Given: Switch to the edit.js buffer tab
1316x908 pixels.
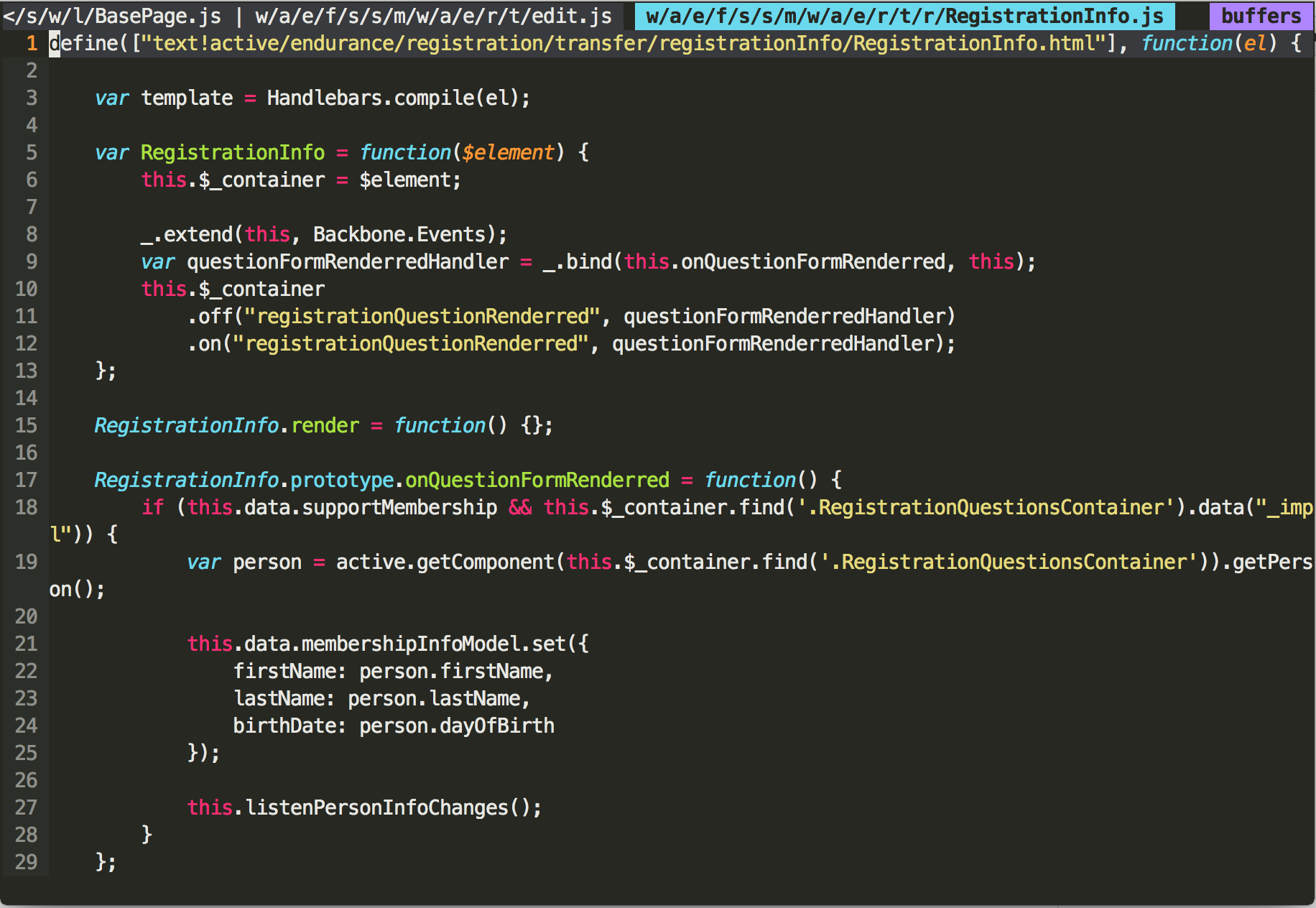Looking at the screenshot, I should (433, 16).
